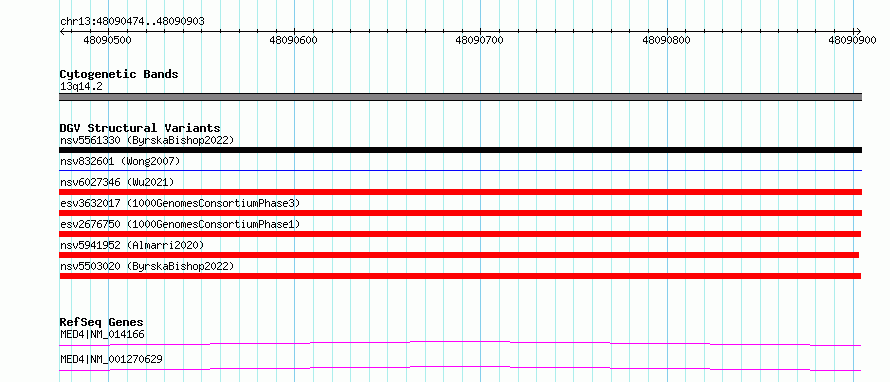The height and width of the screenshot is (382, 890).
Task: Click the magenta MED4|NM_014166 transcript line
Action: pos(460,343)
